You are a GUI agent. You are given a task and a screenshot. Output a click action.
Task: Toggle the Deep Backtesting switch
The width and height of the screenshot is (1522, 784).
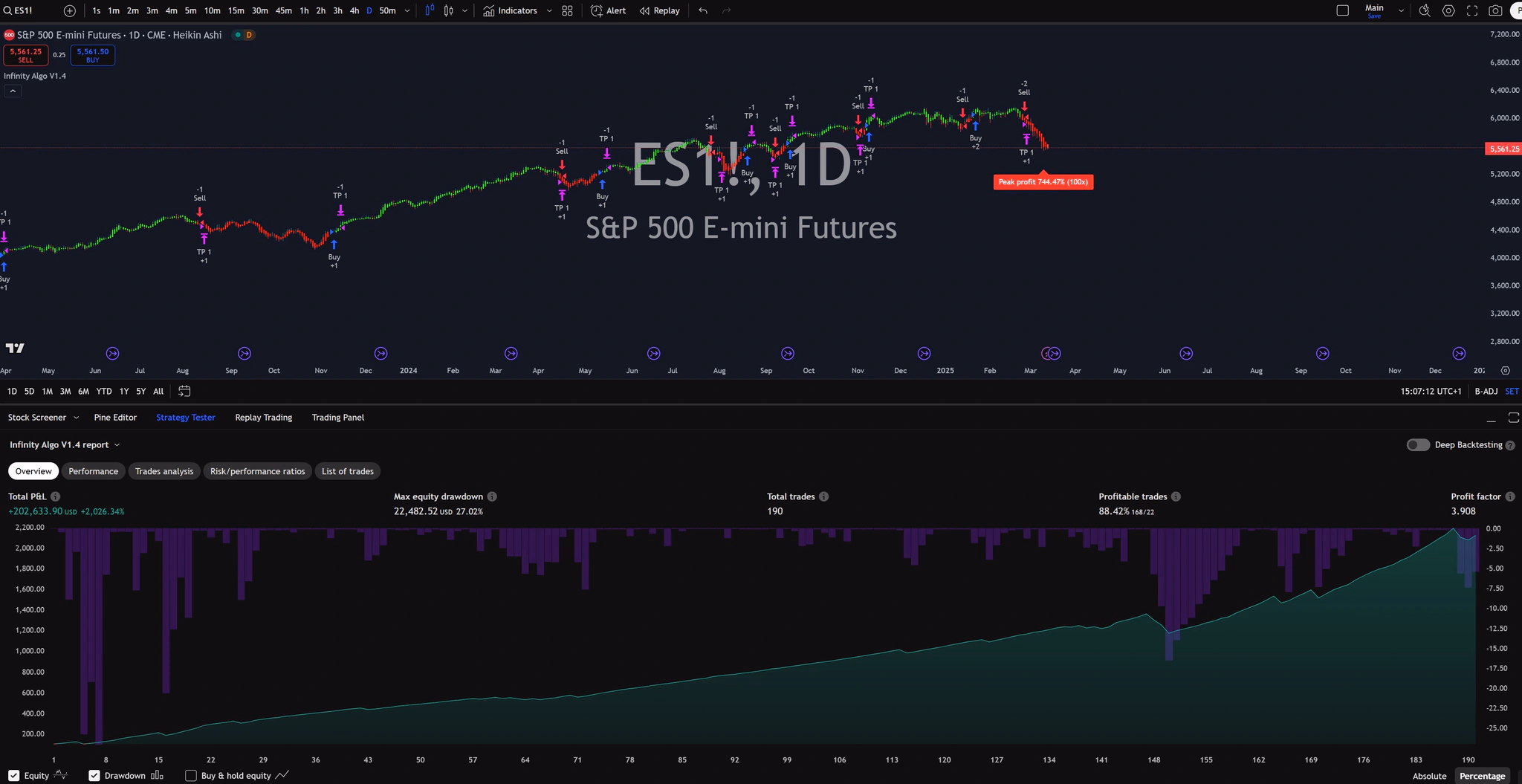[1417, 444]
